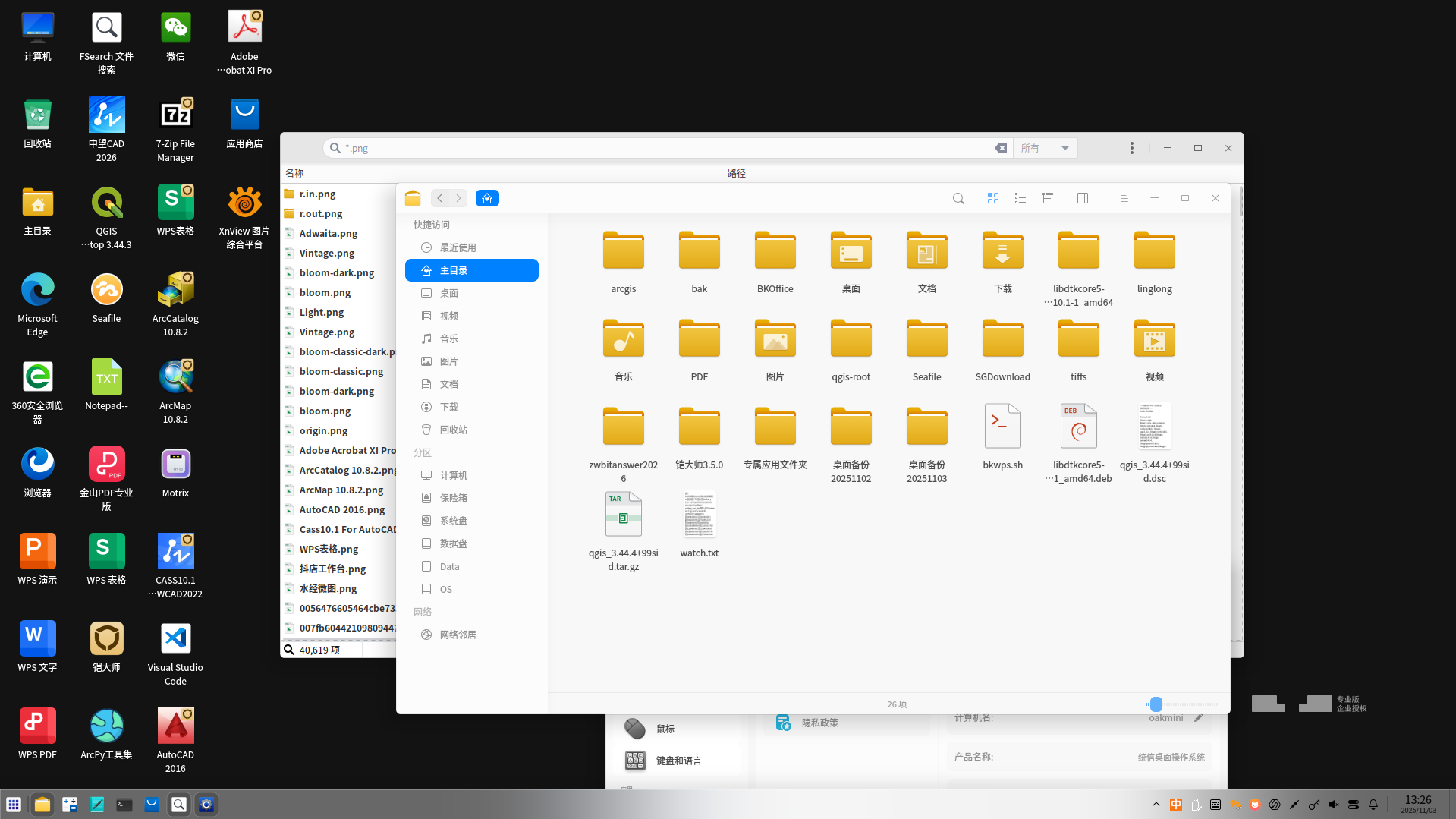
Task: Toggle the file manager preview side panel
Action: [x=1083, y=198]
